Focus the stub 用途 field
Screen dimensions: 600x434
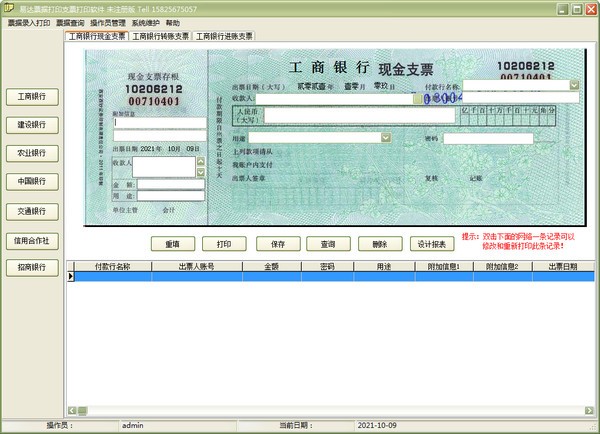[x=171, y=196]
